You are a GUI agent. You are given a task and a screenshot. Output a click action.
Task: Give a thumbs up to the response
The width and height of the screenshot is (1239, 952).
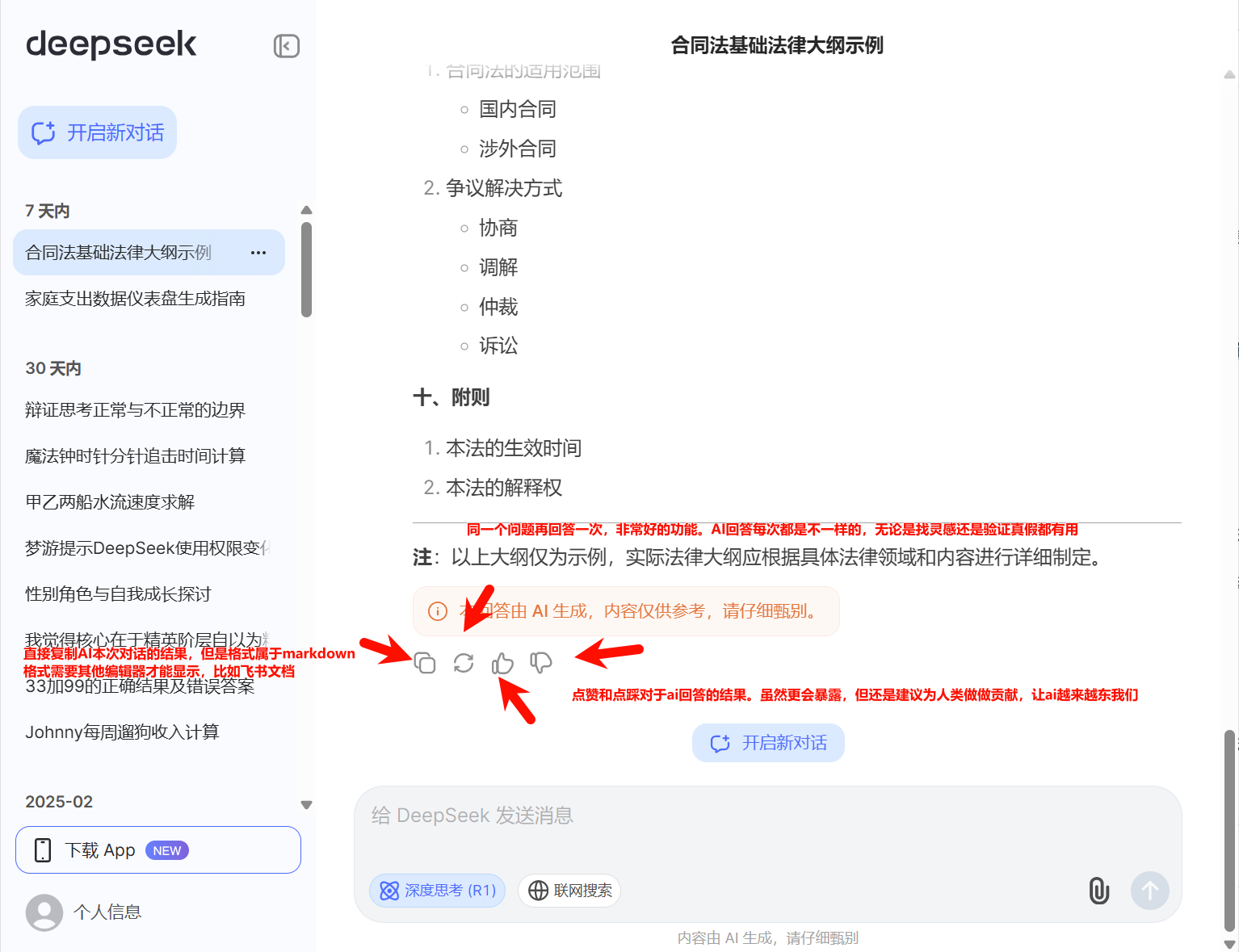point(502,662)
